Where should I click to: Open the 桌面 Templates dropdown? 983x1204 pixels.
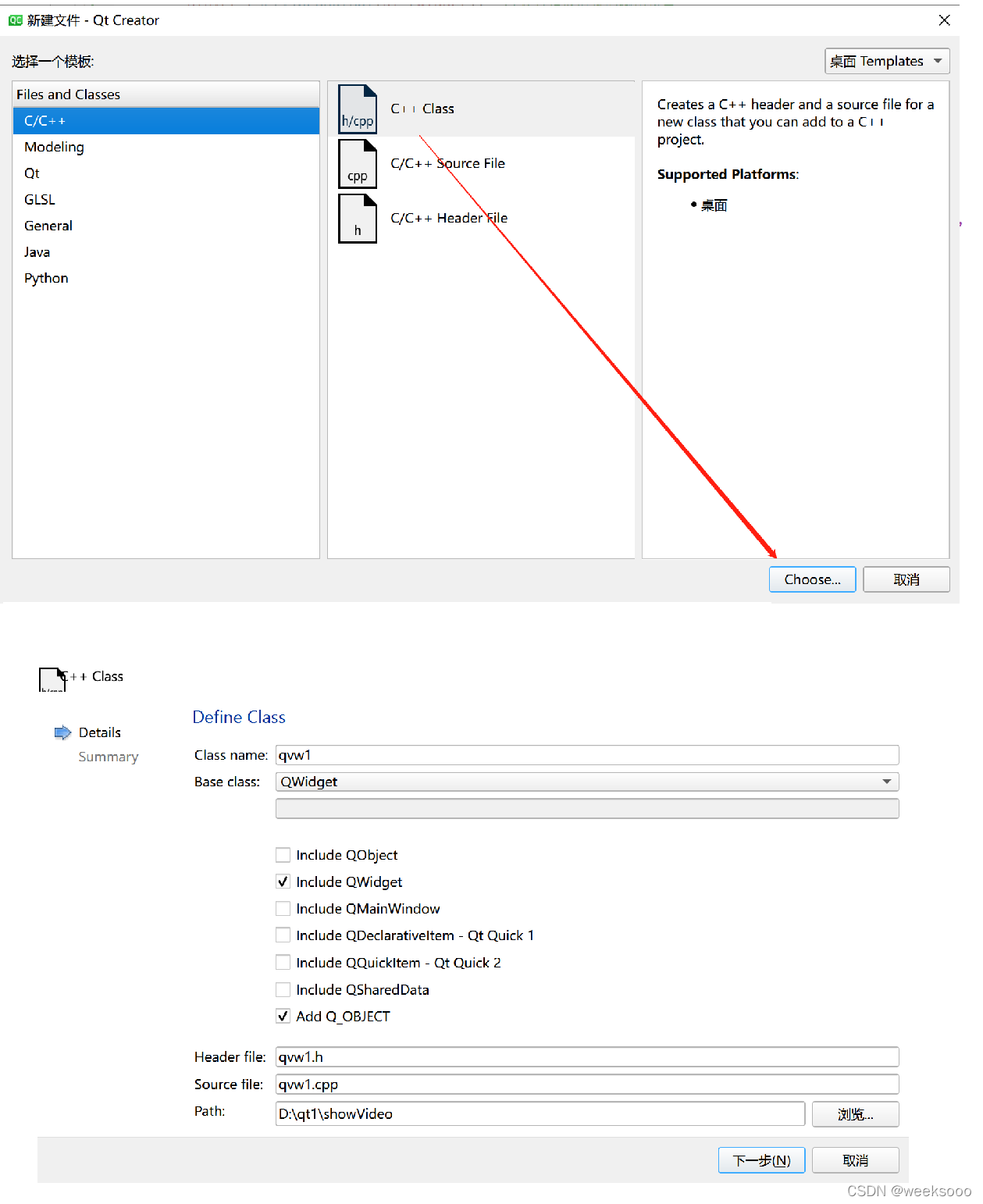click(x=887, y=61)
